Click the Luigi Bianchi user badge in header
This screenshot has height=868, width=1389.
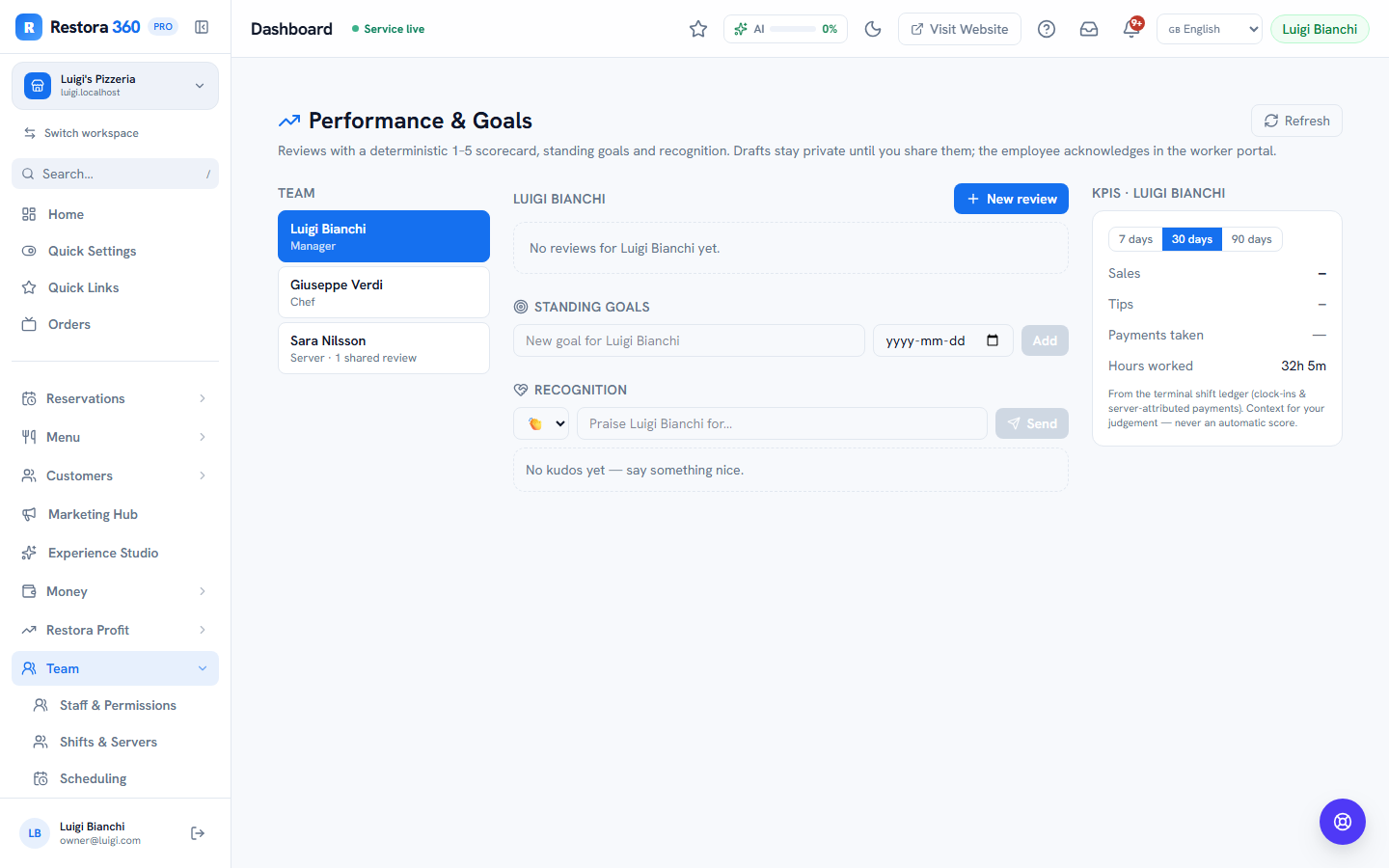pos(1320,29)
